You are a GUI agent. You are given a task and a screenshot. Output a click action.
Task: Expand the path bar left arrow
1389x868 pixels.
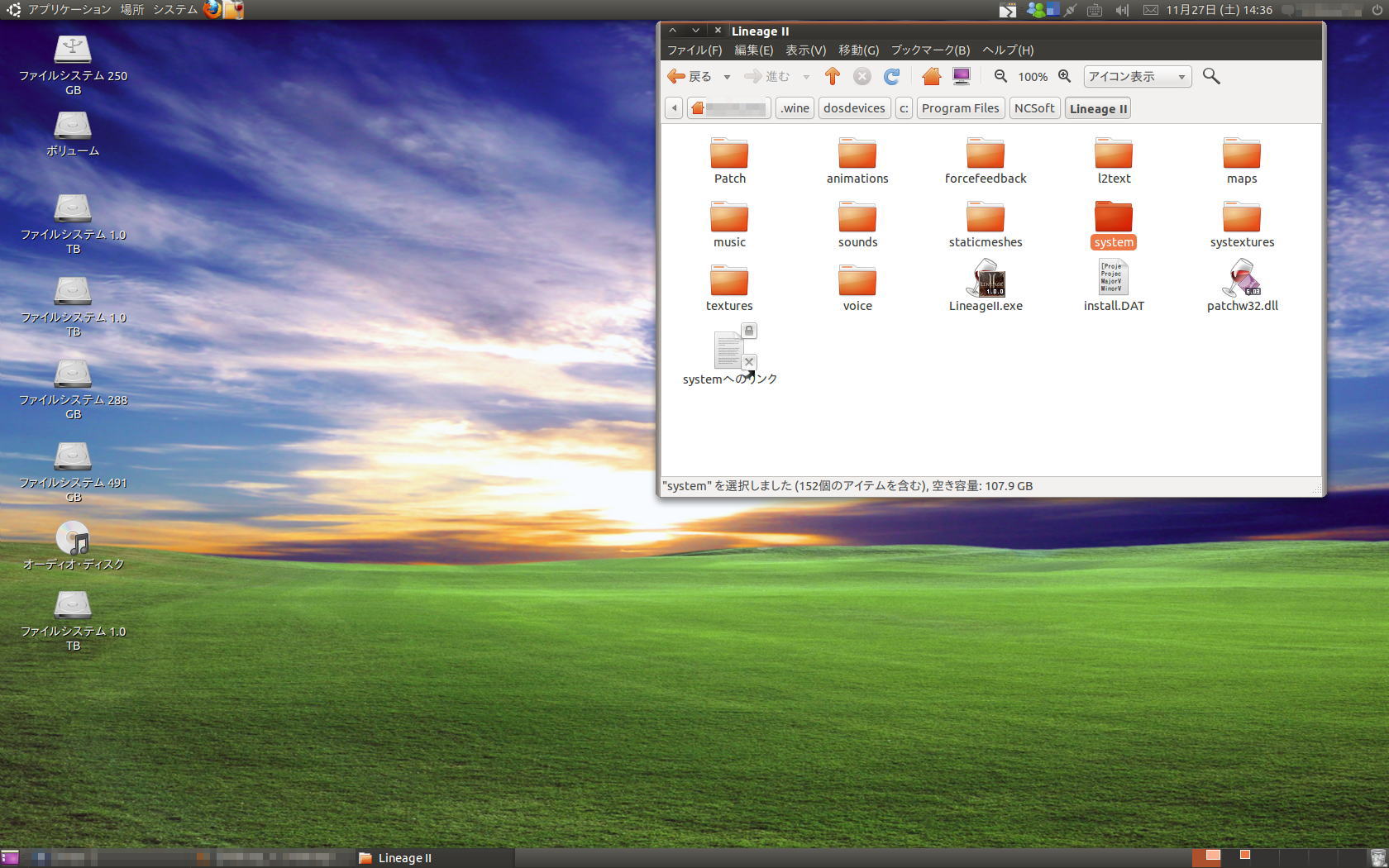point(674,108)
